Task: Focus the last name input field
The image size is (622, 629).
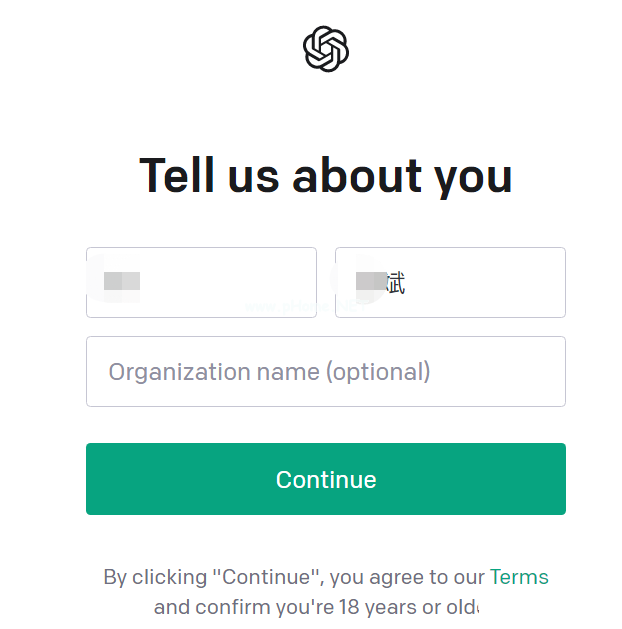Action: pos(450,283)
